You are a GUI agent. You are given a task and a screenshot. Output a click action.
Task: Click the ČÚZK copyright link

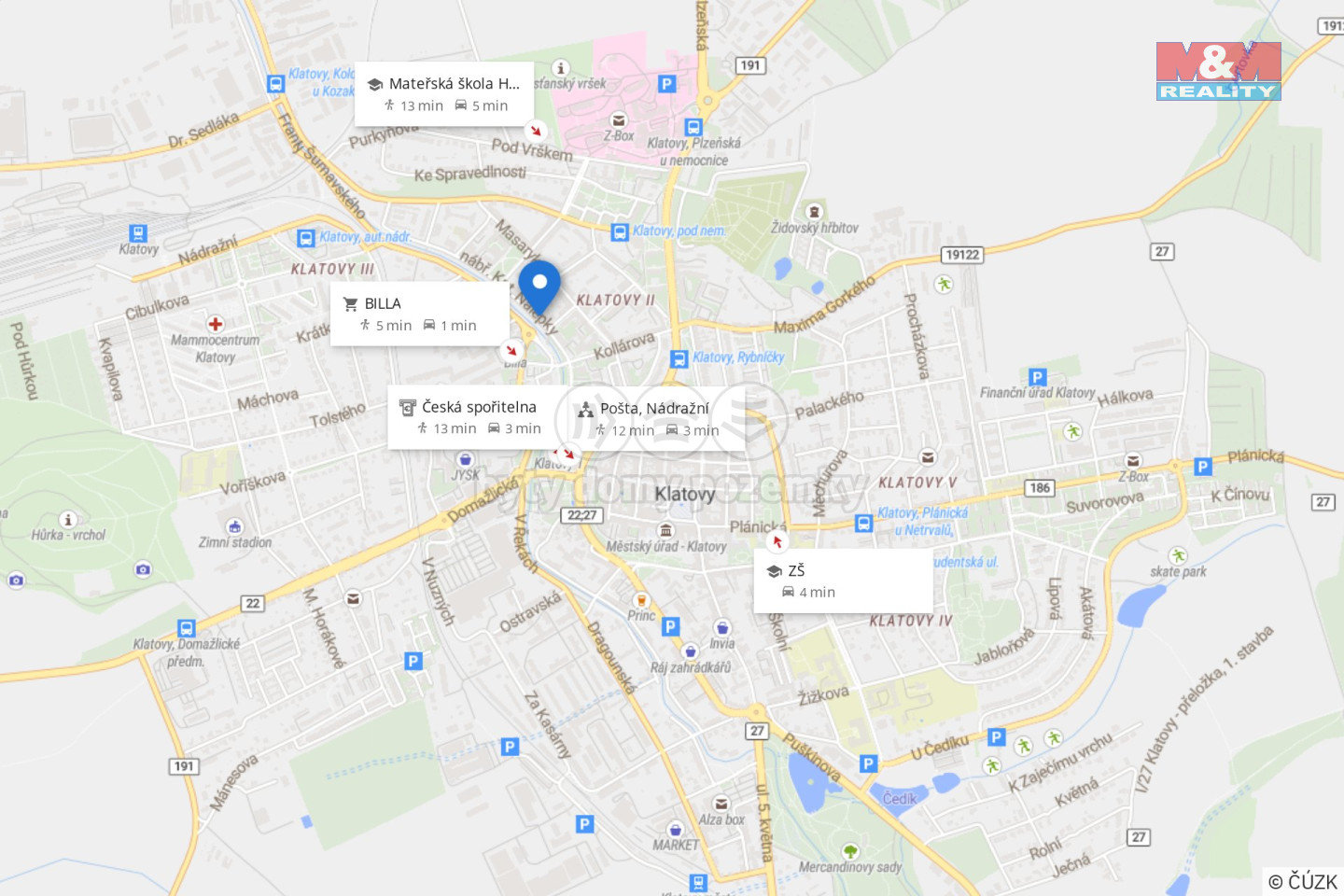[1303, 881]
